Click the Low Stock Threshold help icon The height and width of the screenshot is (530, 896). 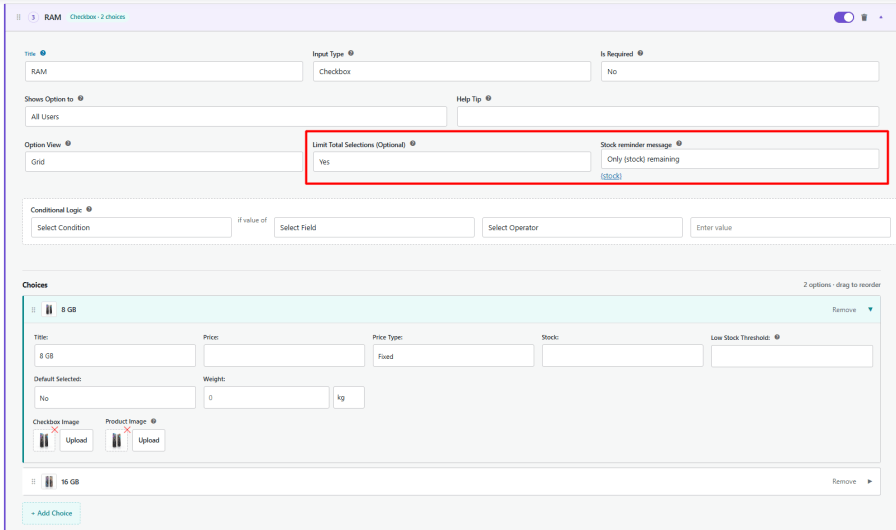tap(777, 337)
